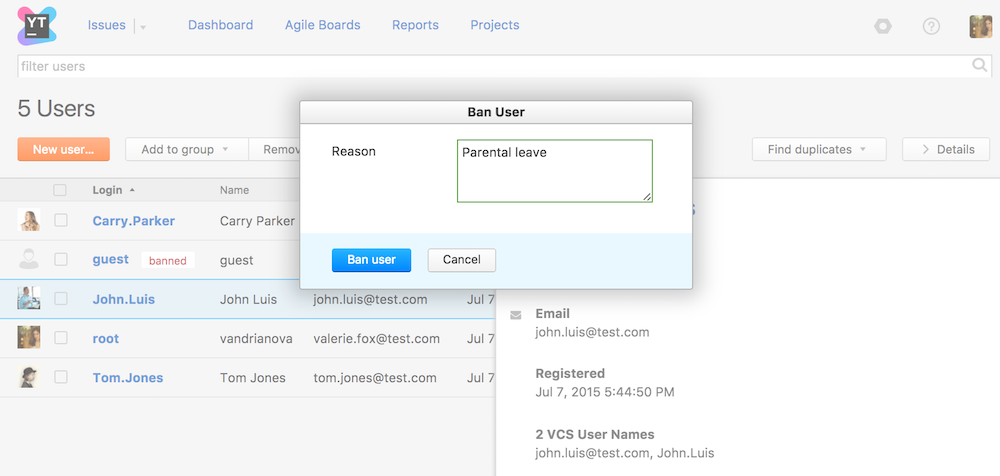The image size is (1000, 476).
Task: Click Carry.Parker's avatar thumbnail
Action: pos(29,221)
